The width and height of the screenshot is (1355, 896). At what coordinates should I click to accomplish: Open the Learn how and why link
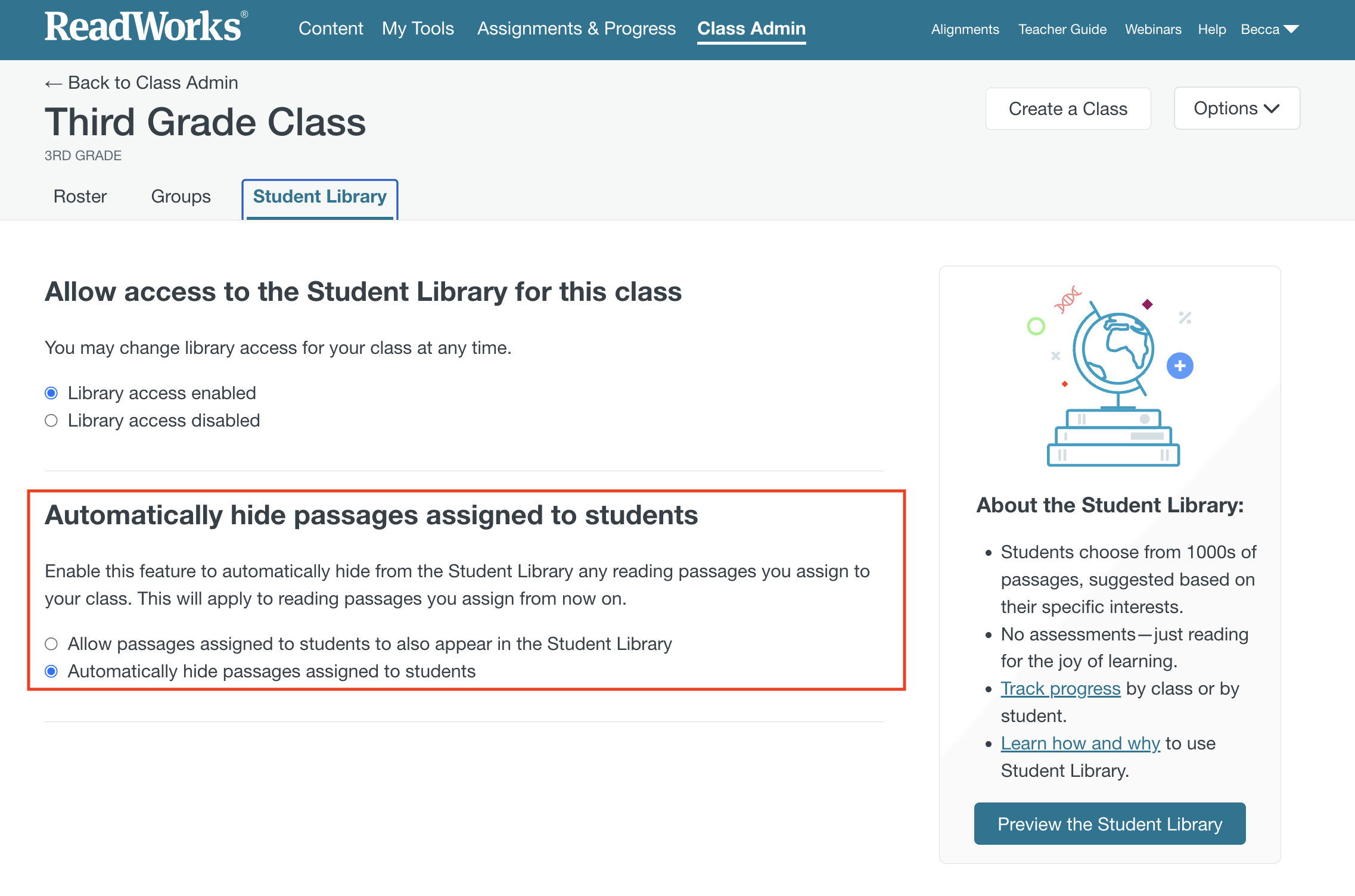point(1080,743)
